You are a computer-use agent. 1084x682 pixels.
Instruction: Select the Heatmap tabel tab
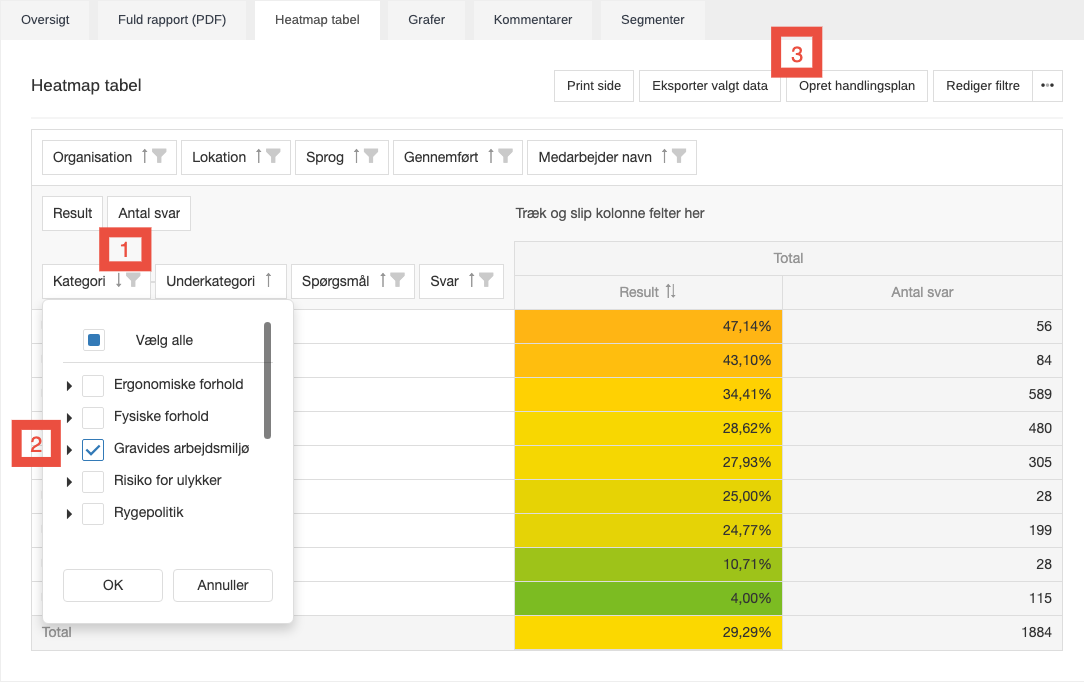point(317,20)
